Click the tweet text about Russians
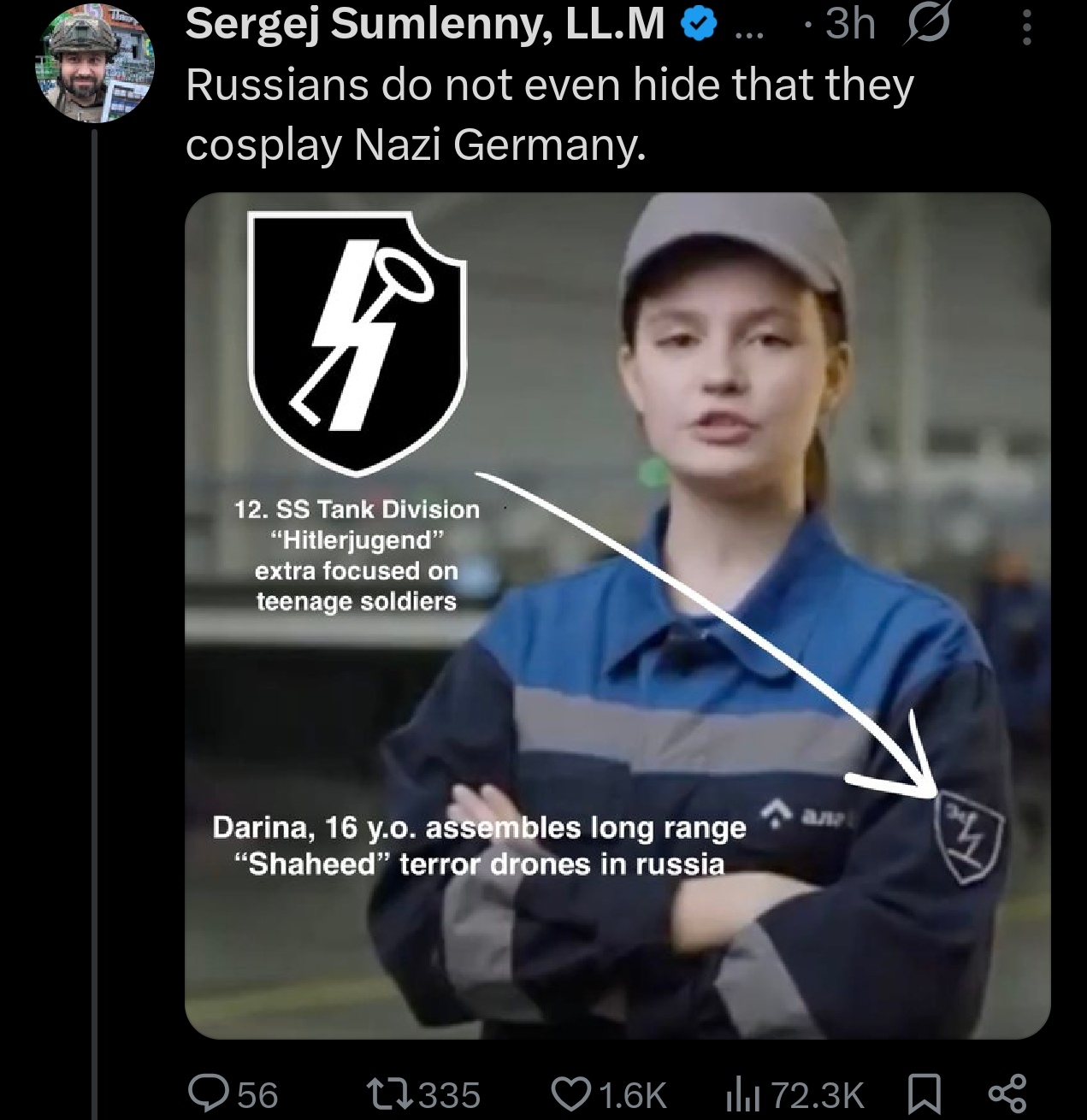1087x1120 pixels. click(x=549, y=114)
